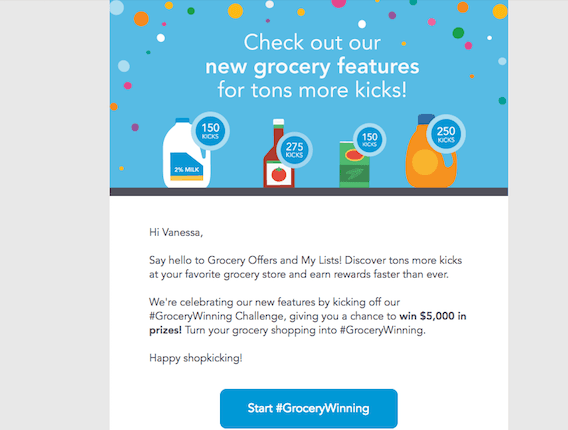
Task: Click the tomato label on the ketchup bottle
Action: pos(279,175)
